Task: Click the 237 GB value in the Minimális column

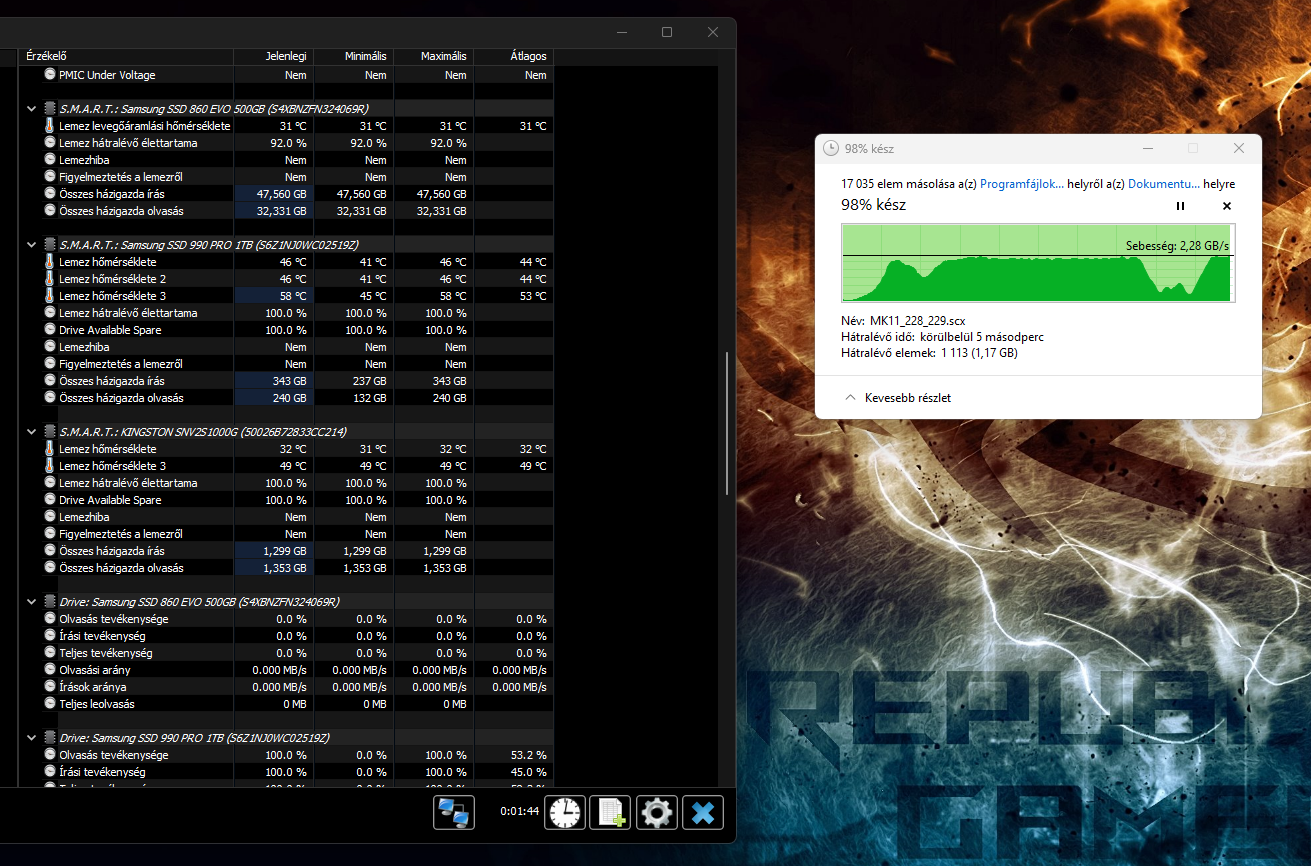Action: pyautogui.click(x=369, y=381)
